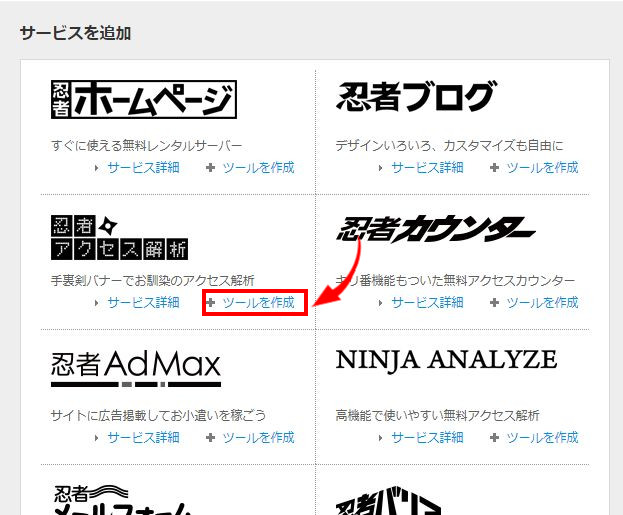The image size is (623, 515).
Task: Click the サービスを追加 heading
Action: coord(75,33)
